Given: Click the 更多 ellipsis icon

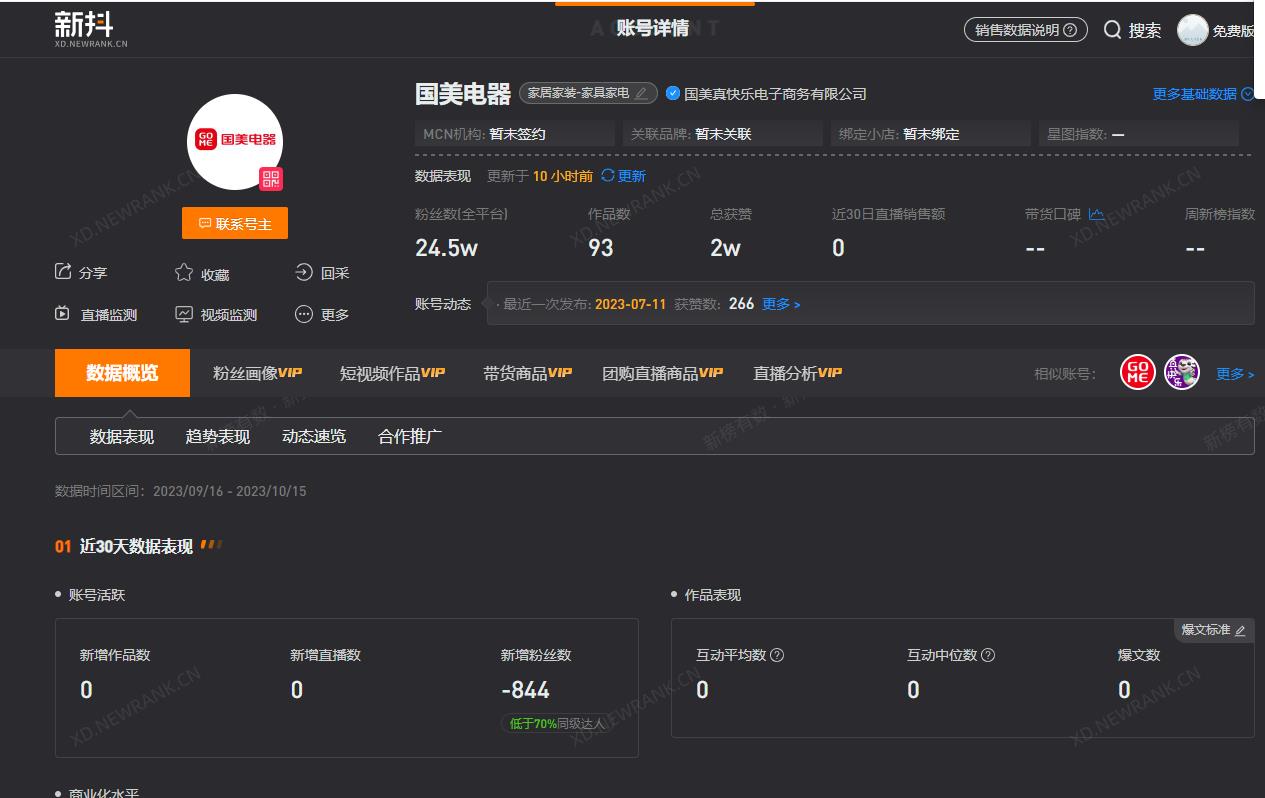Looking at the screenshot, I should click(x=304, y=314).
